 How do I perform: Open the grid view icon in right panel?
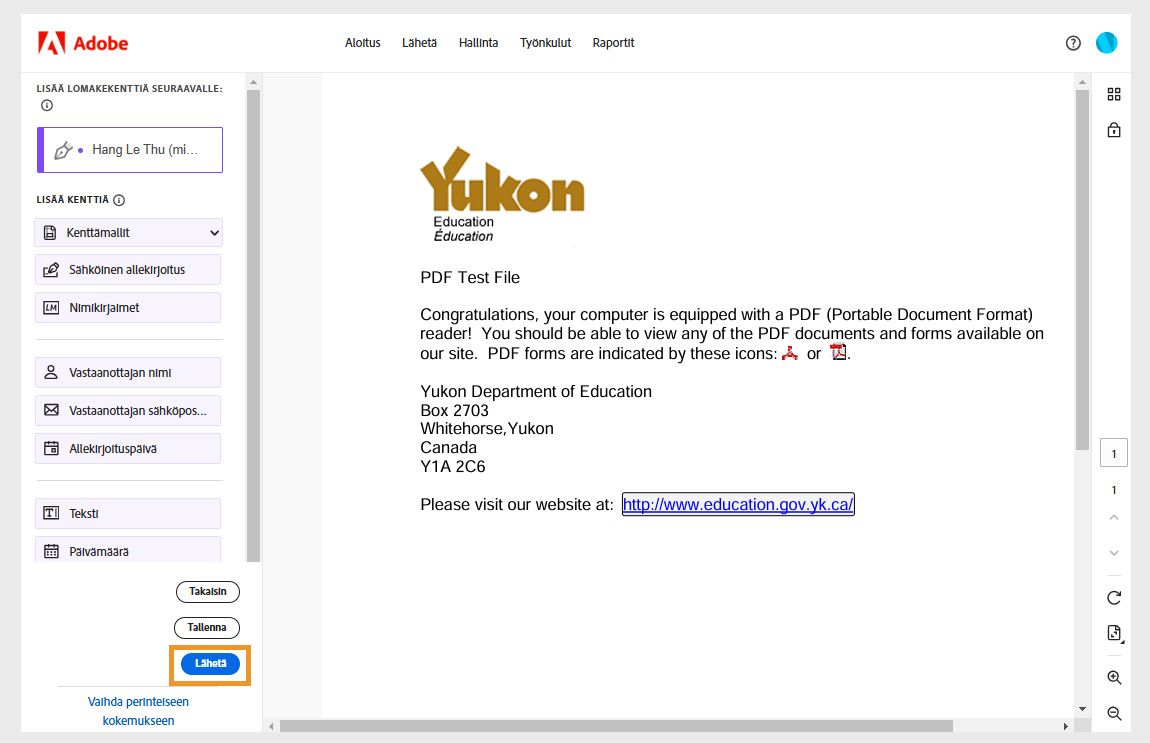pos(1114,94)
